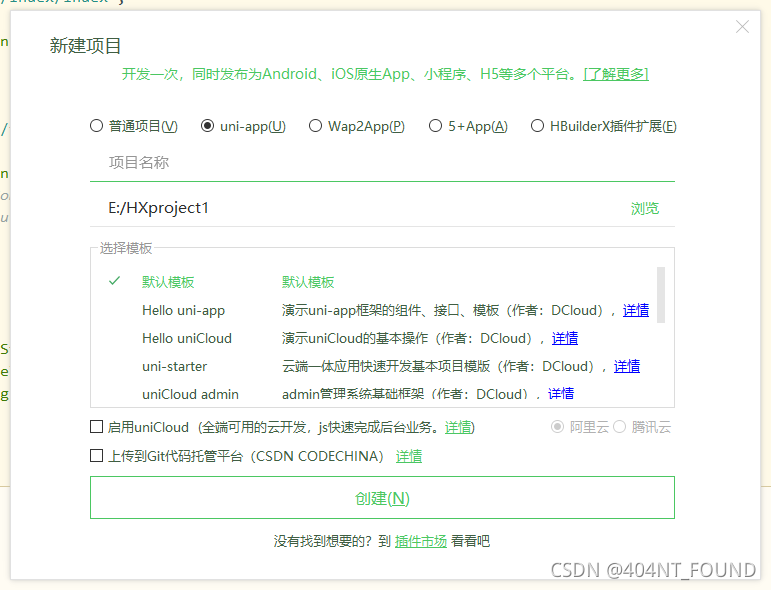Image resolution: width=771 pixels, height=590 pixels.
Task: Close the 新建项目 dialog with the X
Action: tap(742, 27)
